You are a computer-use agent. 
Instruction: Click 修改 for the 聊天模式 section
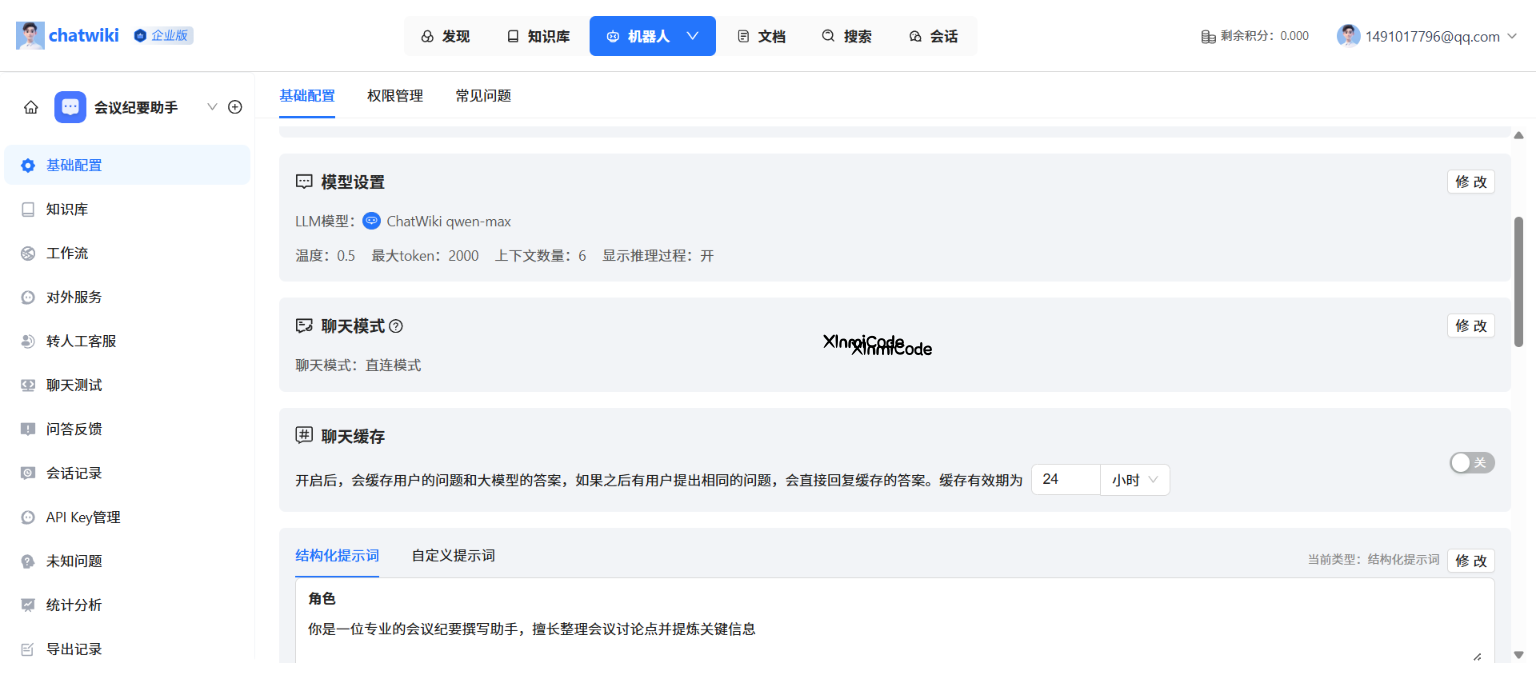pyautogui.click(x=1470, y=325)
